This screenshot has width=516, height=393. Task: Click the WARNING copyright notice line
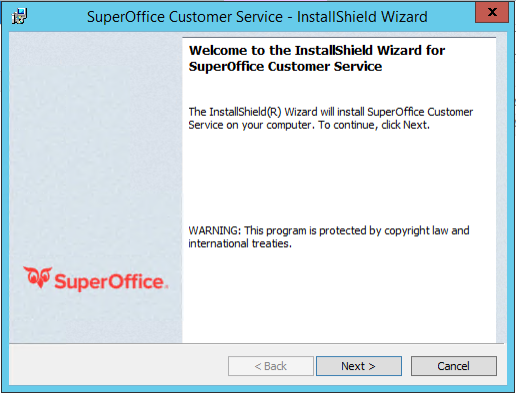click(329, 230)
